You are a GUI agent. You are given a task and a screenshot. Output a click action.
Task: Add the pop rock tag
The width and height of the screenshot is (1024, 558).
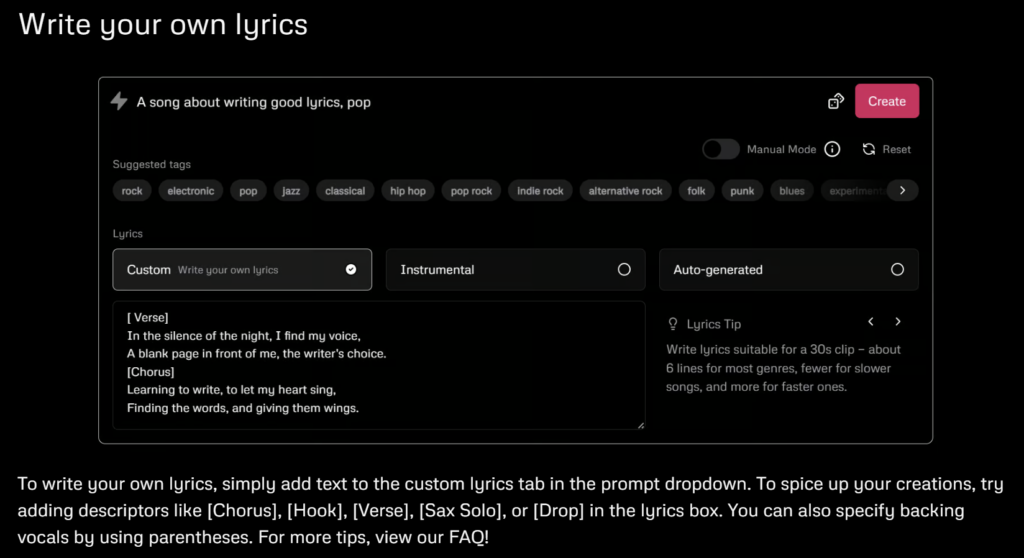[471, 191]
